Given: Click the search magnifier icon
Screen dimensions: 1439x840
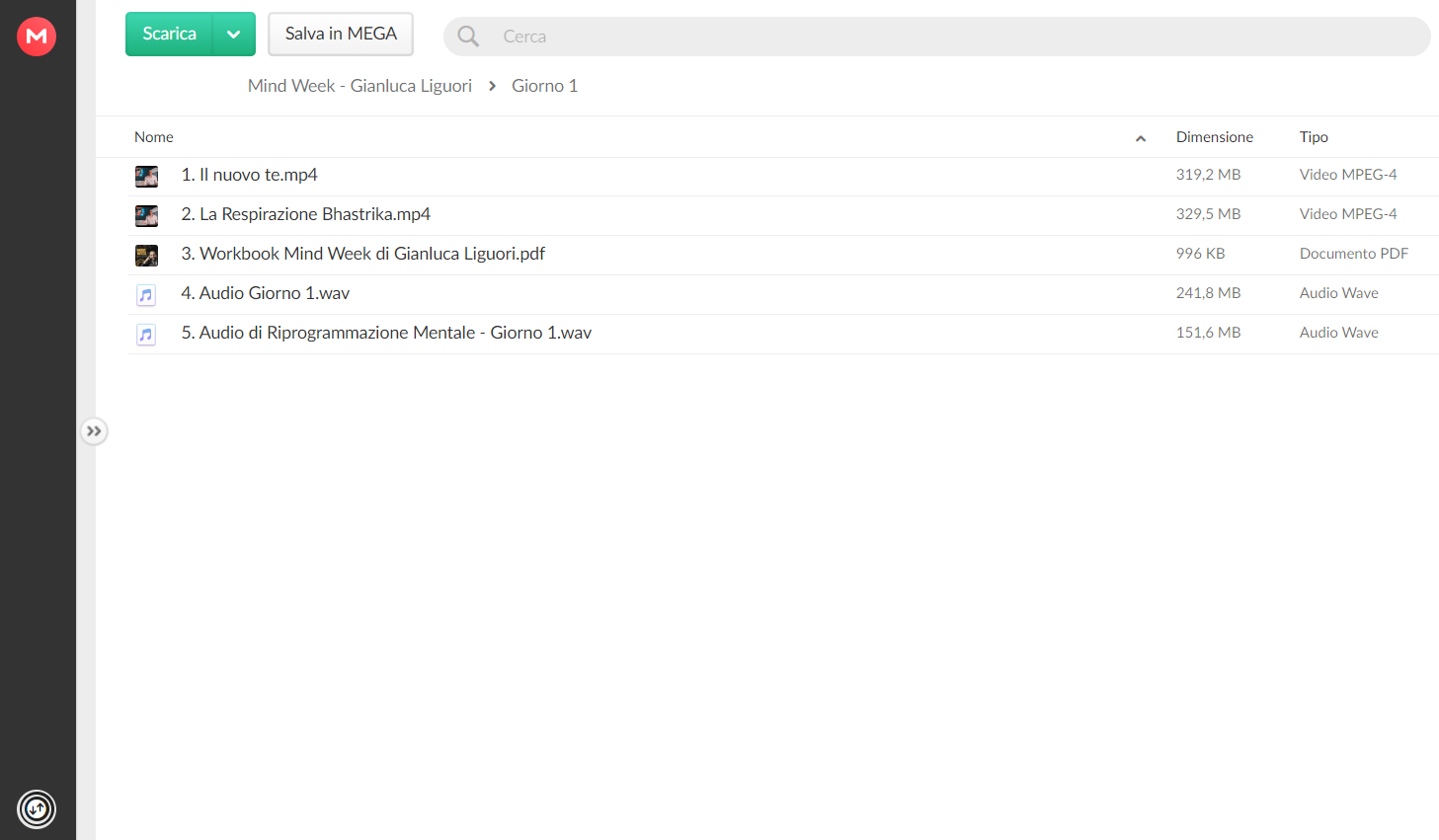Looking at the screenshot, I should pyautogui.click(x=468, y=37).
